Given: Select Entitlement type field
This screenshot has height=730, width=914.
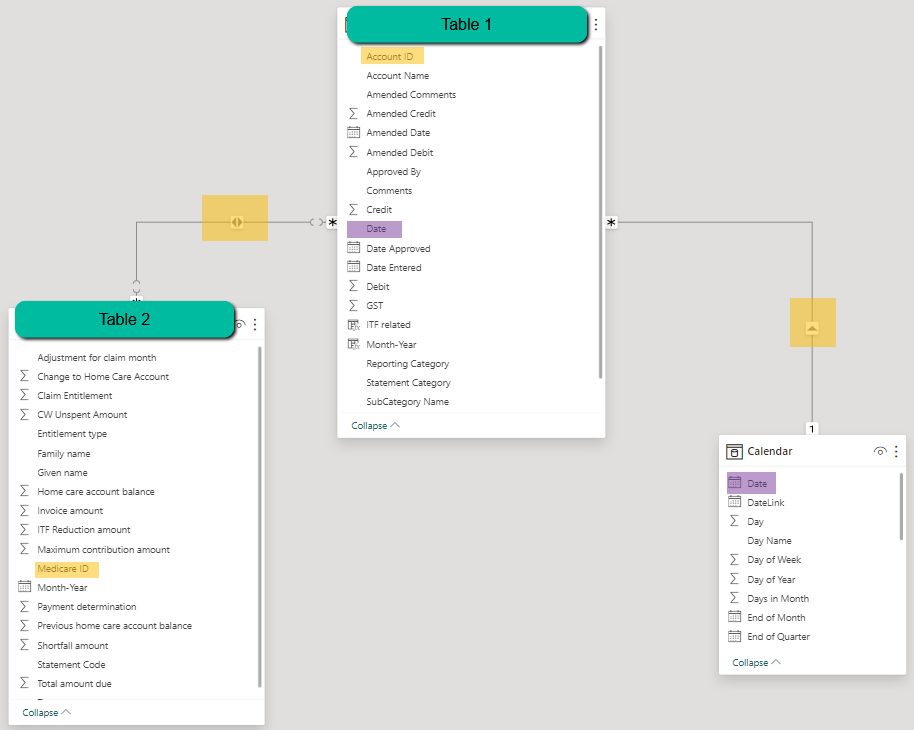Looking at the screenshot, I should pyautogui.click(x=72, y=434).
